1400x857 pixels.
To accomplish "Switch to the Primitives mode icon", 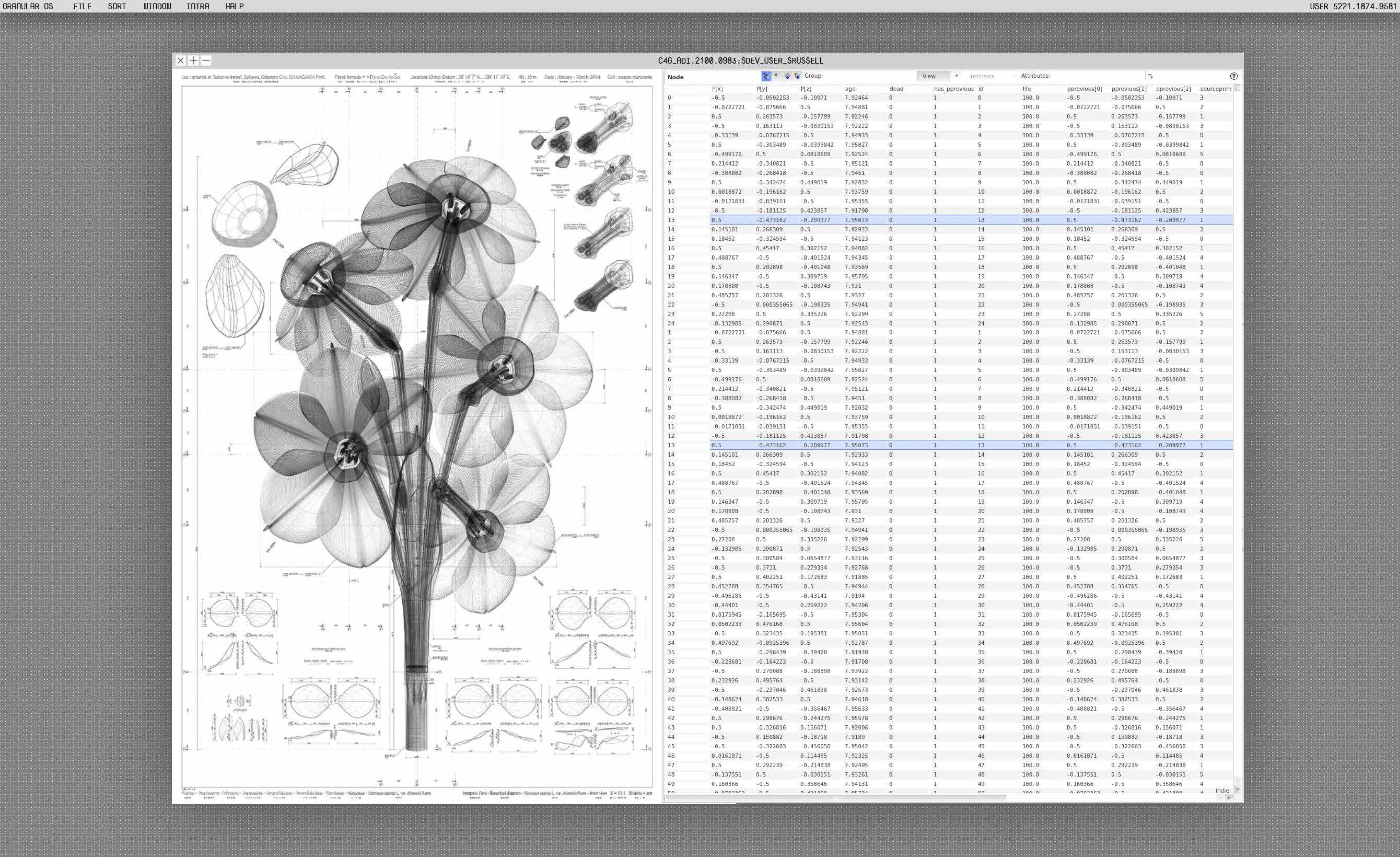I will [x=787, y=76].
